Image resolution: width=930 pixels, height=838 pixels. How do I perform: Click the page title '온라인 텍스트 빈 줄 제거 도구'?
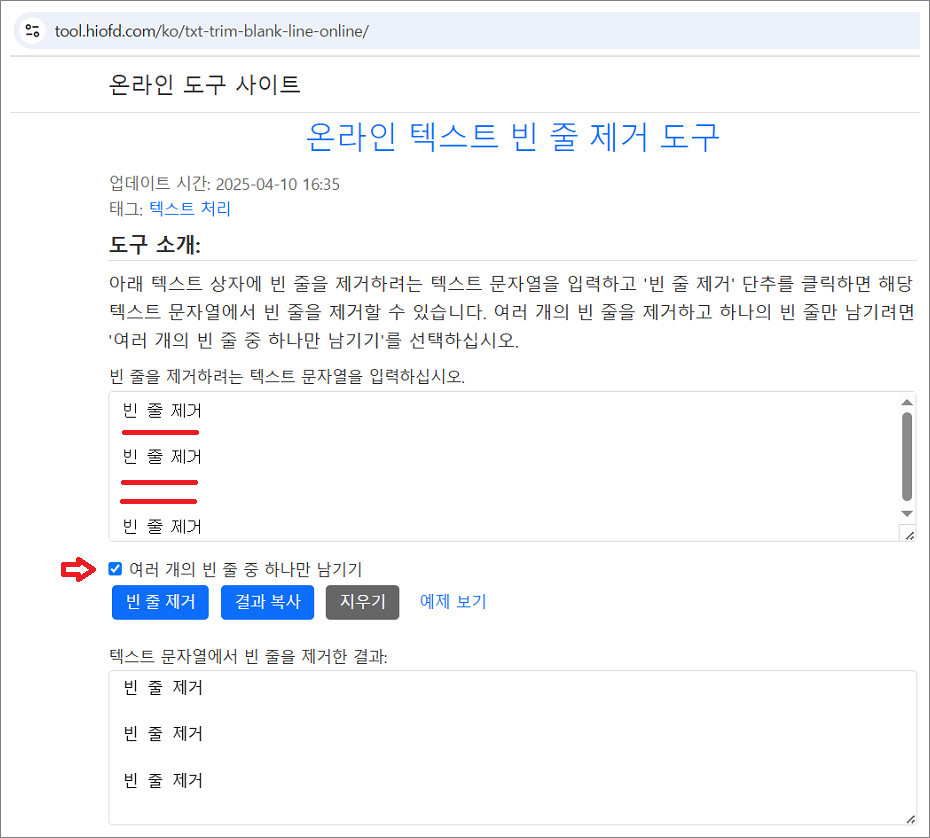point(514,140)
